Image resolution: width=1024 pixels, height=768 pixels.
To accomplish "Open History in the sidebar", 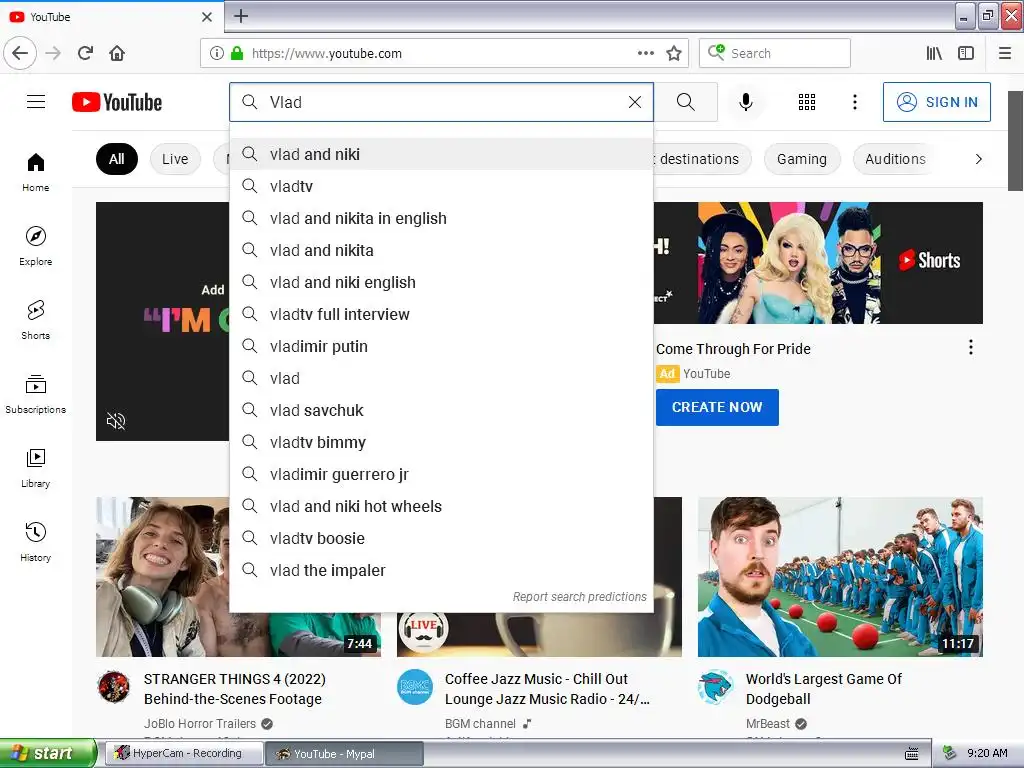I will pyautogui.click(x=35, y=542).
